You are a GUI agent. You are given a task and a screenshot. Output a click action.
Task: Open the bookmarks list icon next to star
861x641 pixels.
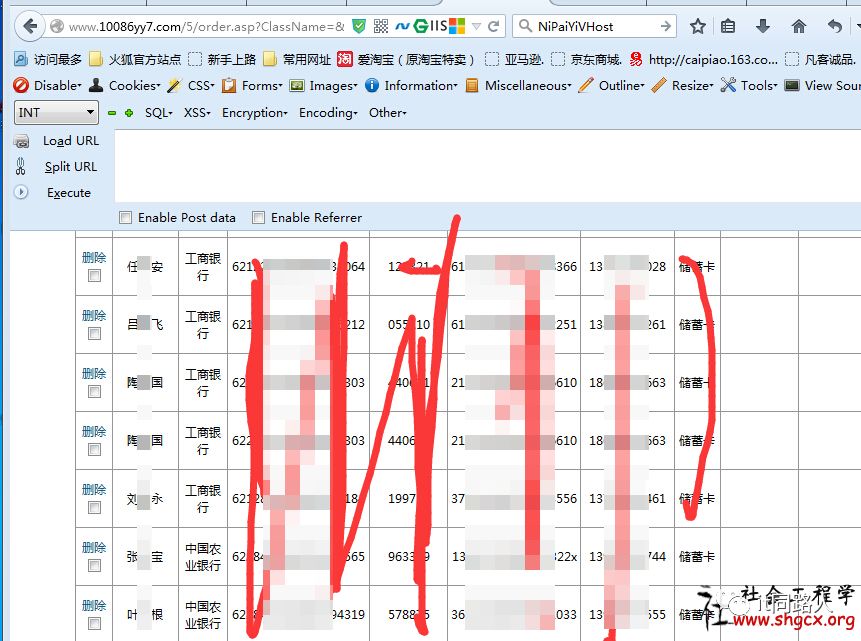pos(729,26)
